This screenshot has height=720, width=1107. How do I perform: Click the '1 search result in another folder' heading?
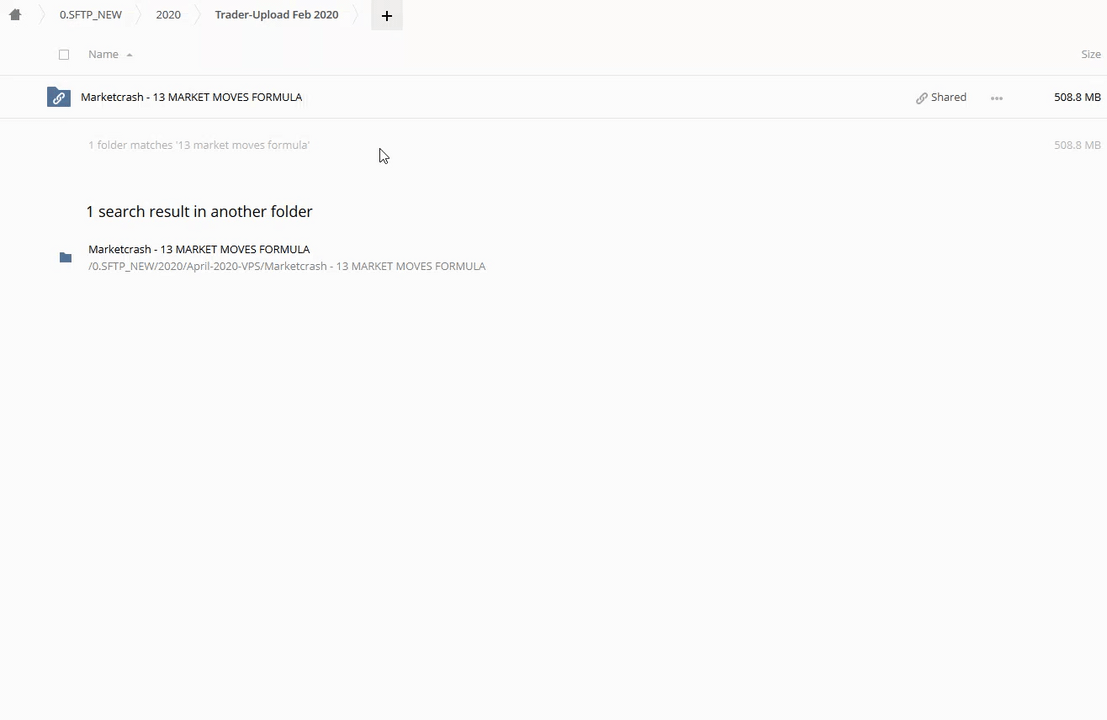click(199, 211)
